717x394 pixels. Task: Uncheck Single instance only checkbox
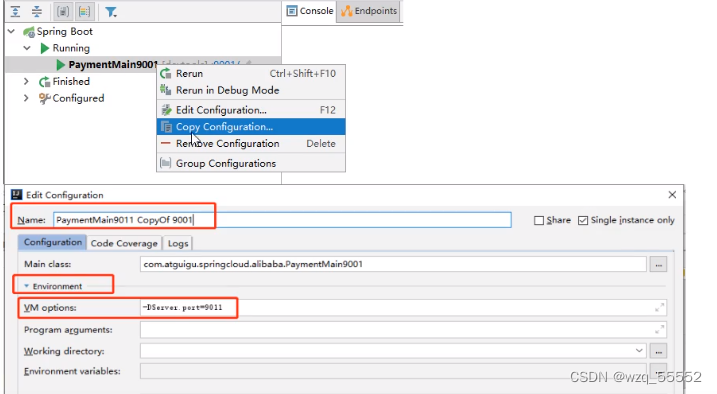583,221
